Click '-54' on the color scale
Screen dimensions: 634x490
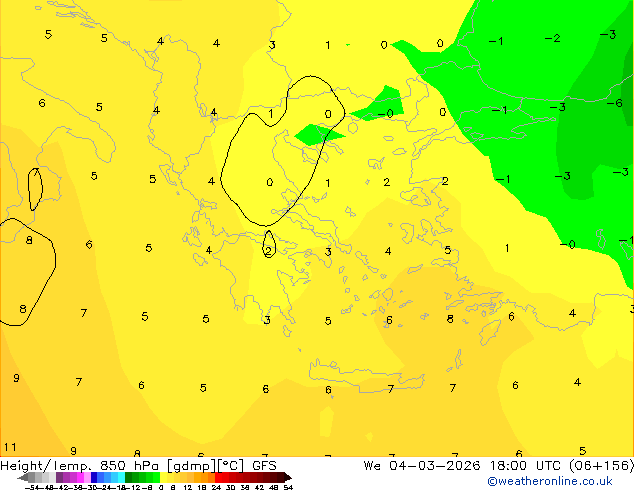[32, 487]
